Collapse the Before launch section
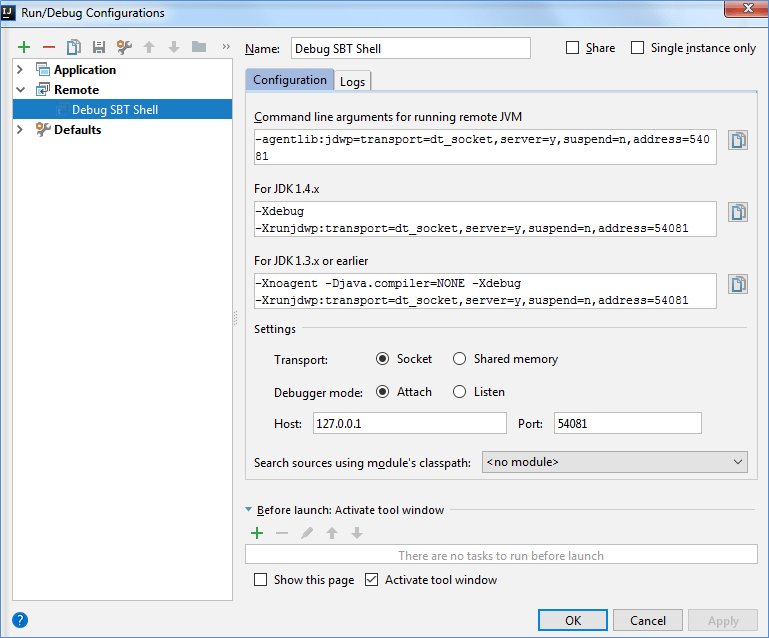This screenshot has height=638, width=769. (249, 510)
